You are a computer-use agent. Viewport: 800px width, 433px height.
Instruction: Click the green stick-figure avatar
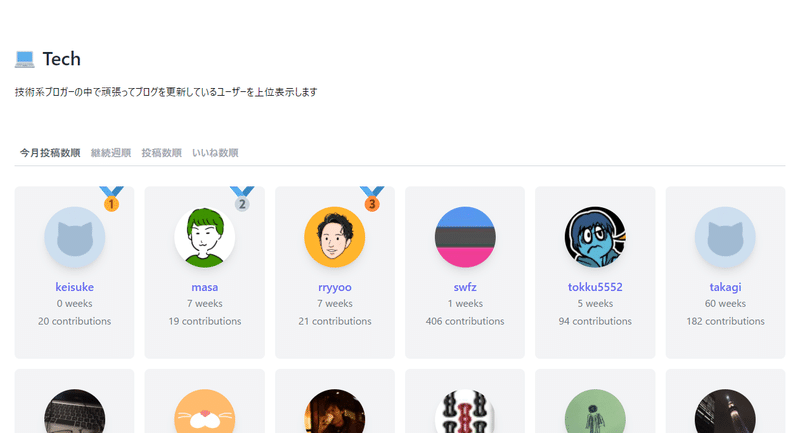(595, 411)
